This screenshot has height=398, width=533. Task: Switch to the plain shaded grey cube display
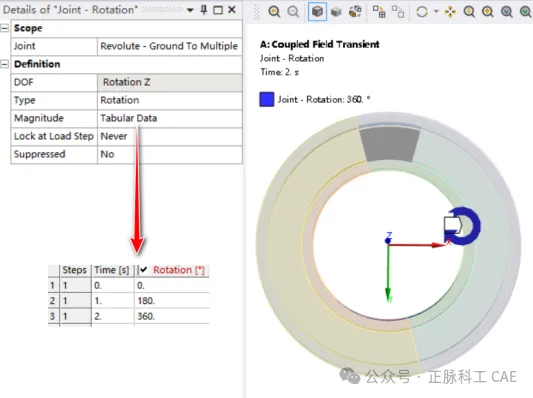coord(336,12)
